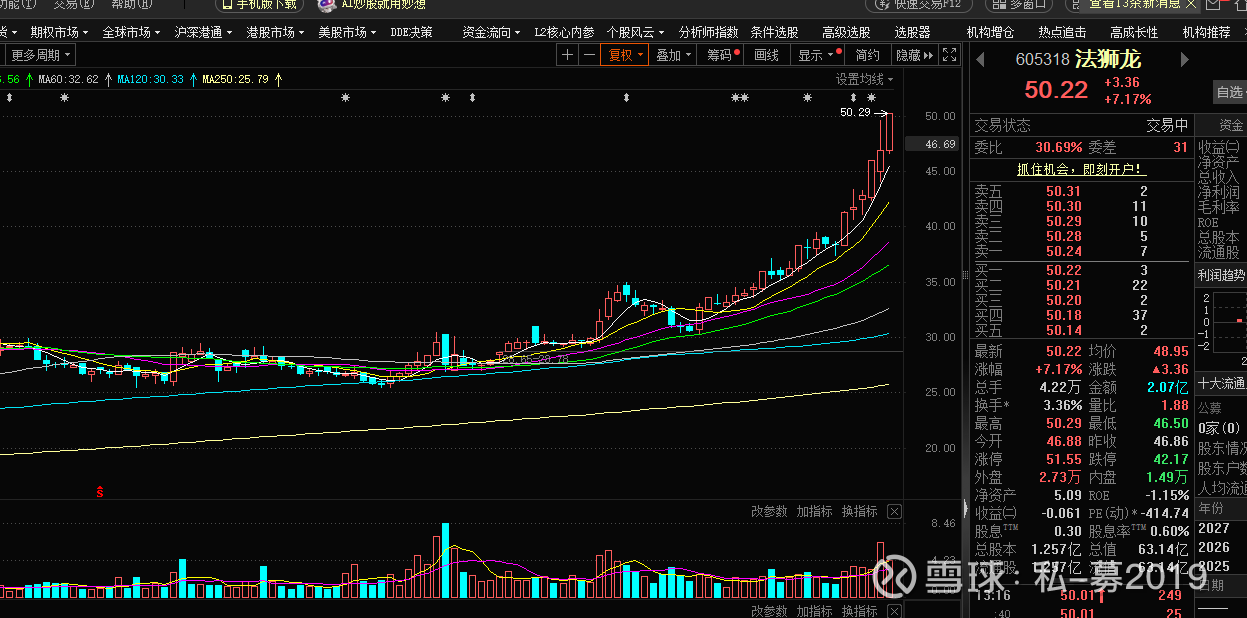Screen dimensions: 1247x618
Task: Open the 条件选股 menu item
Action: click(774, 32)
